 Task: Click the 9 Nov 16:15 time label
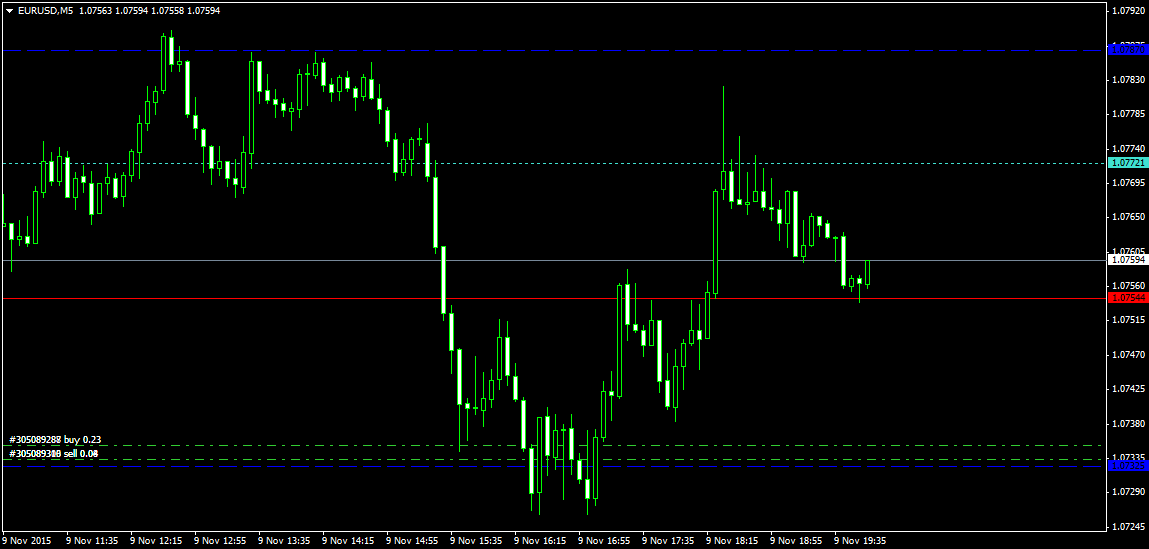tap(541, 540)
